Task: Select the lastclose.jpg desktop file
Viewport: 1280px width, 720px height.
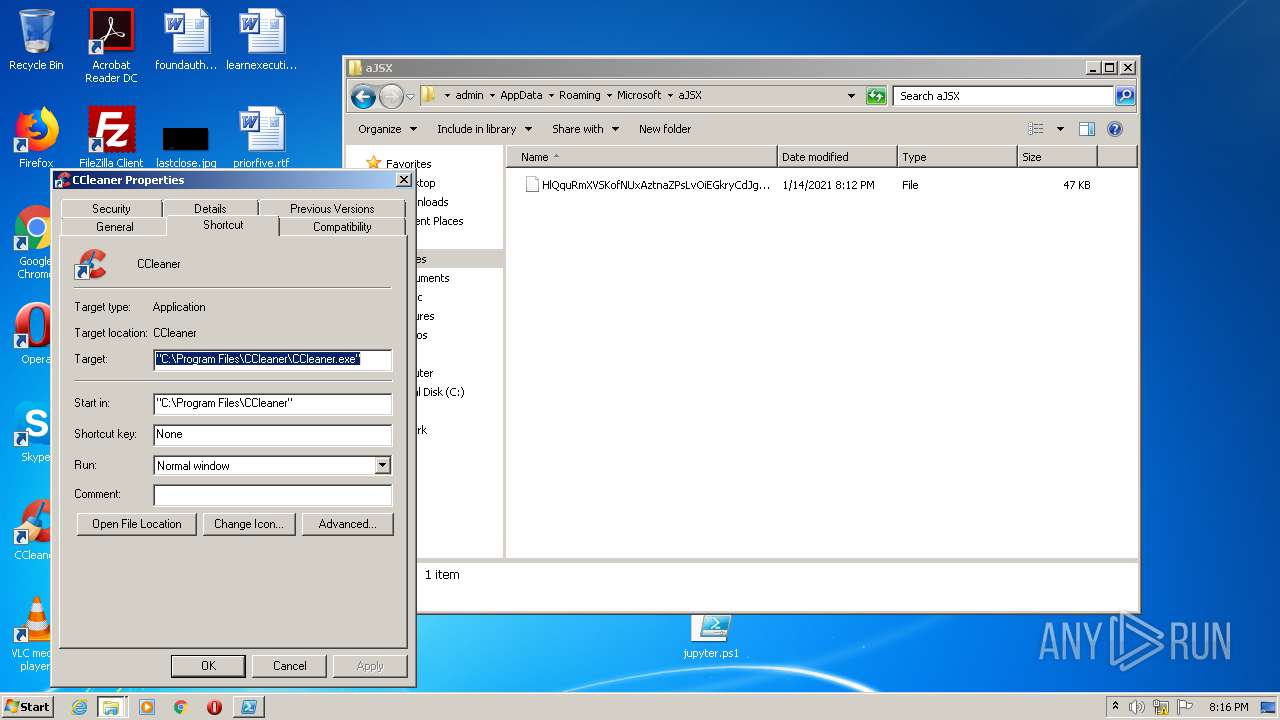Action: point(186,145)
